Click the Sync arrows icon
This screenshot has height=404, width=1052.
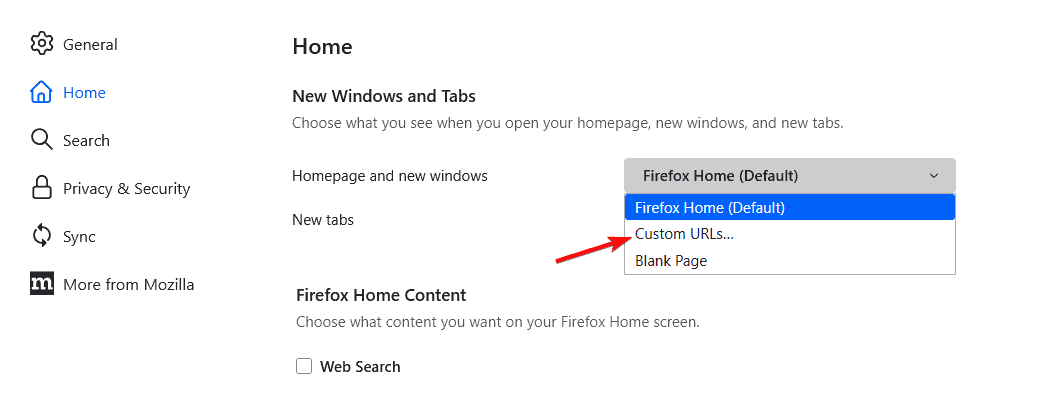[41, 236]
